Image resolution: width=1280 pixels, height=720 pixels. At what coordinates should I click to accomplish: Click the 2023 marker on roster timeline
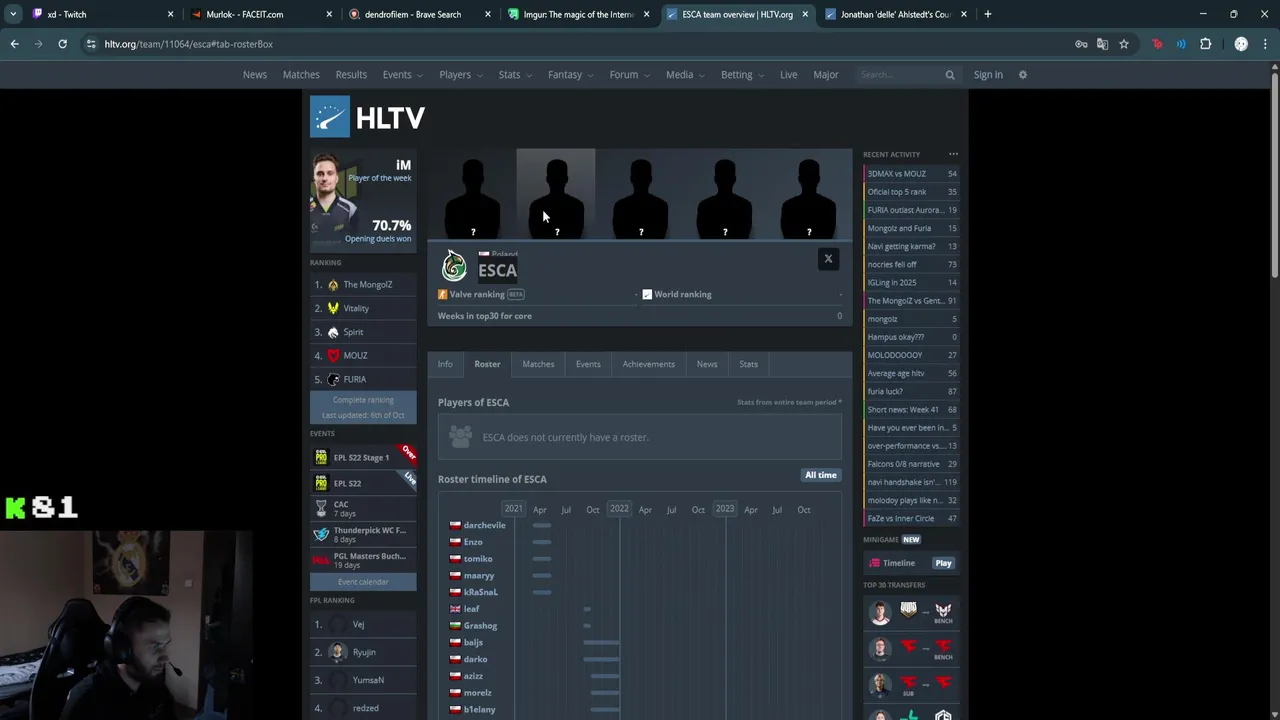click(725, 509)
